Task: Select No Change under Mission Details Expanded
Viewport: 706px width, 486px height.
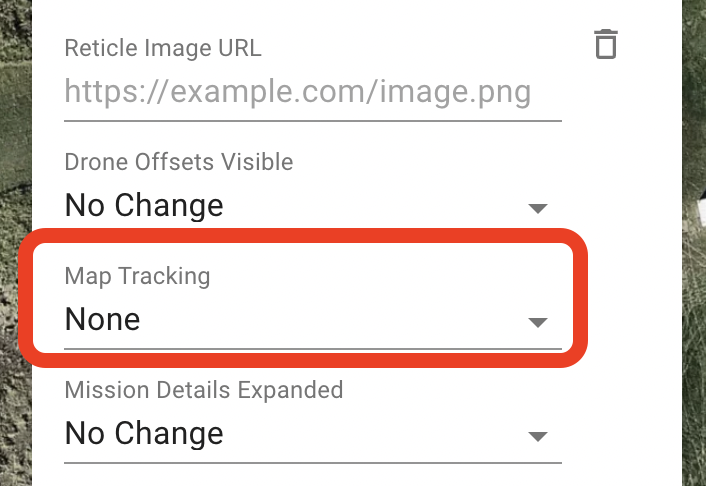Action: click(144, 433)
